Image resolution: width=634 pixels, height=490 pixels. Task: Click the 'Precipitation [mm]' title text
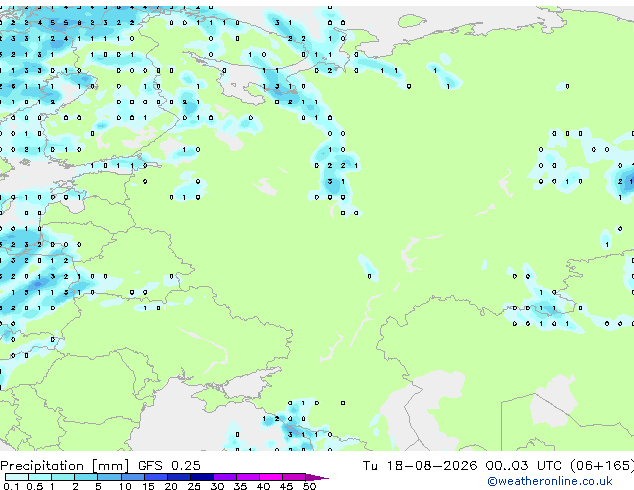pos(65,466)
